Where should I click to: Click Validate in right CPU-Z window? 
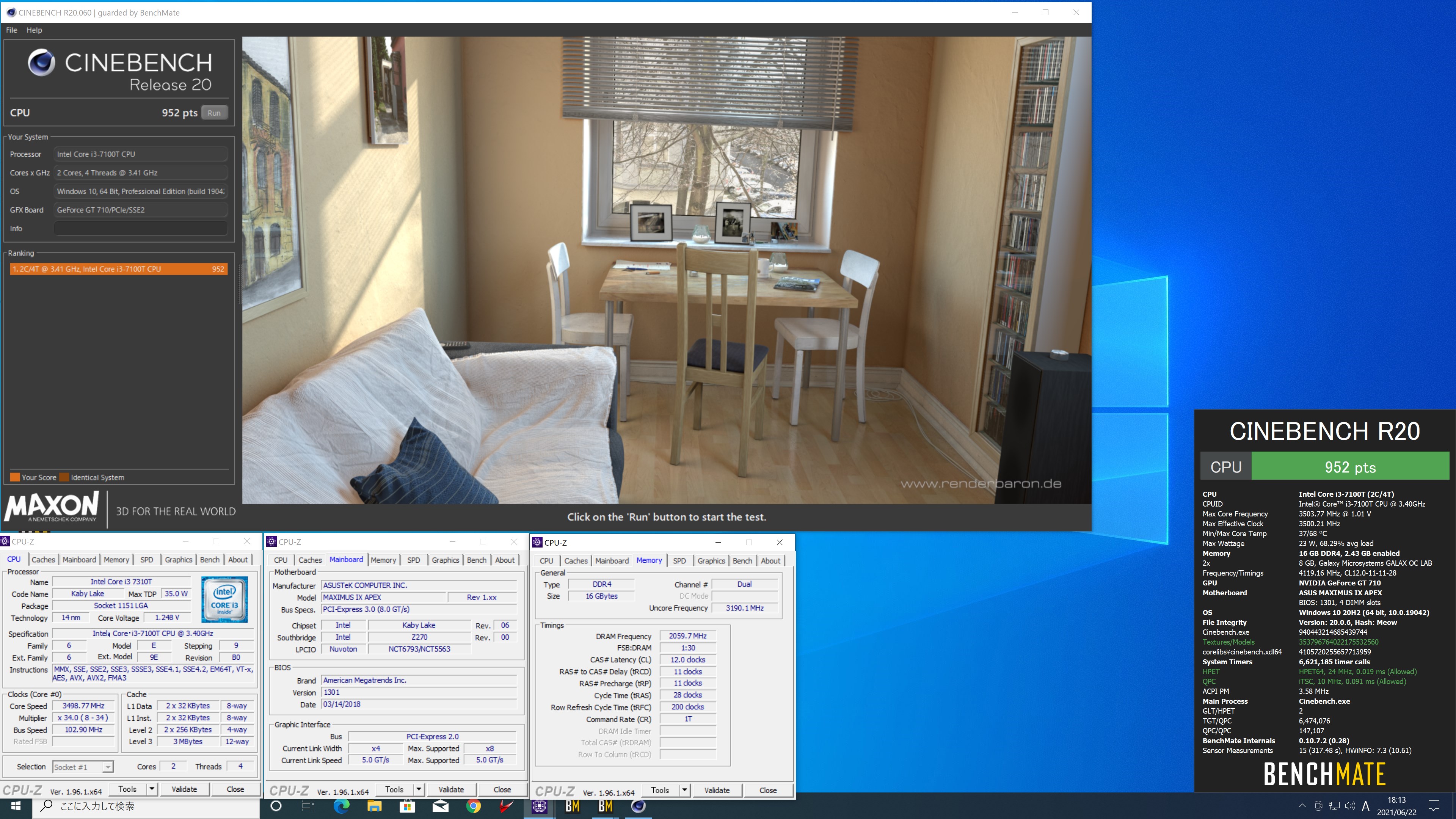tap(717, 790)
